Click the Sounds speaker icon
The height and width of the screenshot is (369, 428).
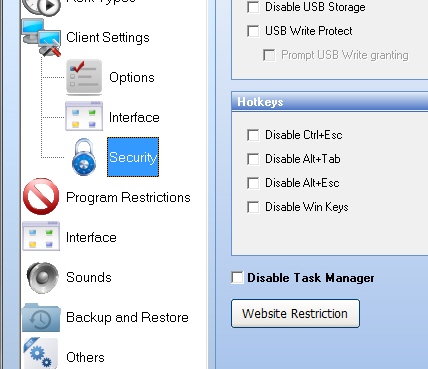(x=42, y=277)
